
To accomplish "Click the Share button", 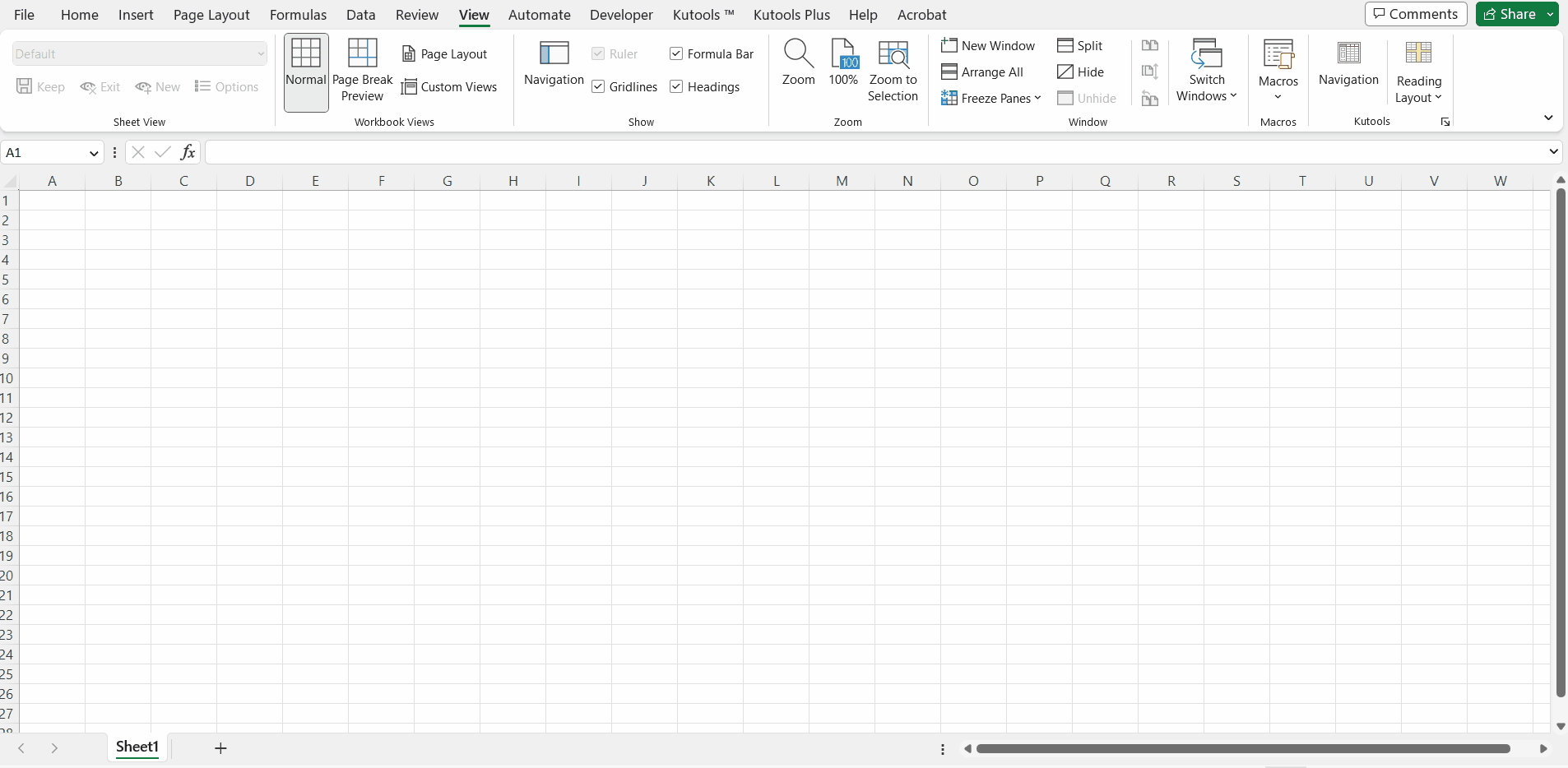I will [x=1514, y=14].
